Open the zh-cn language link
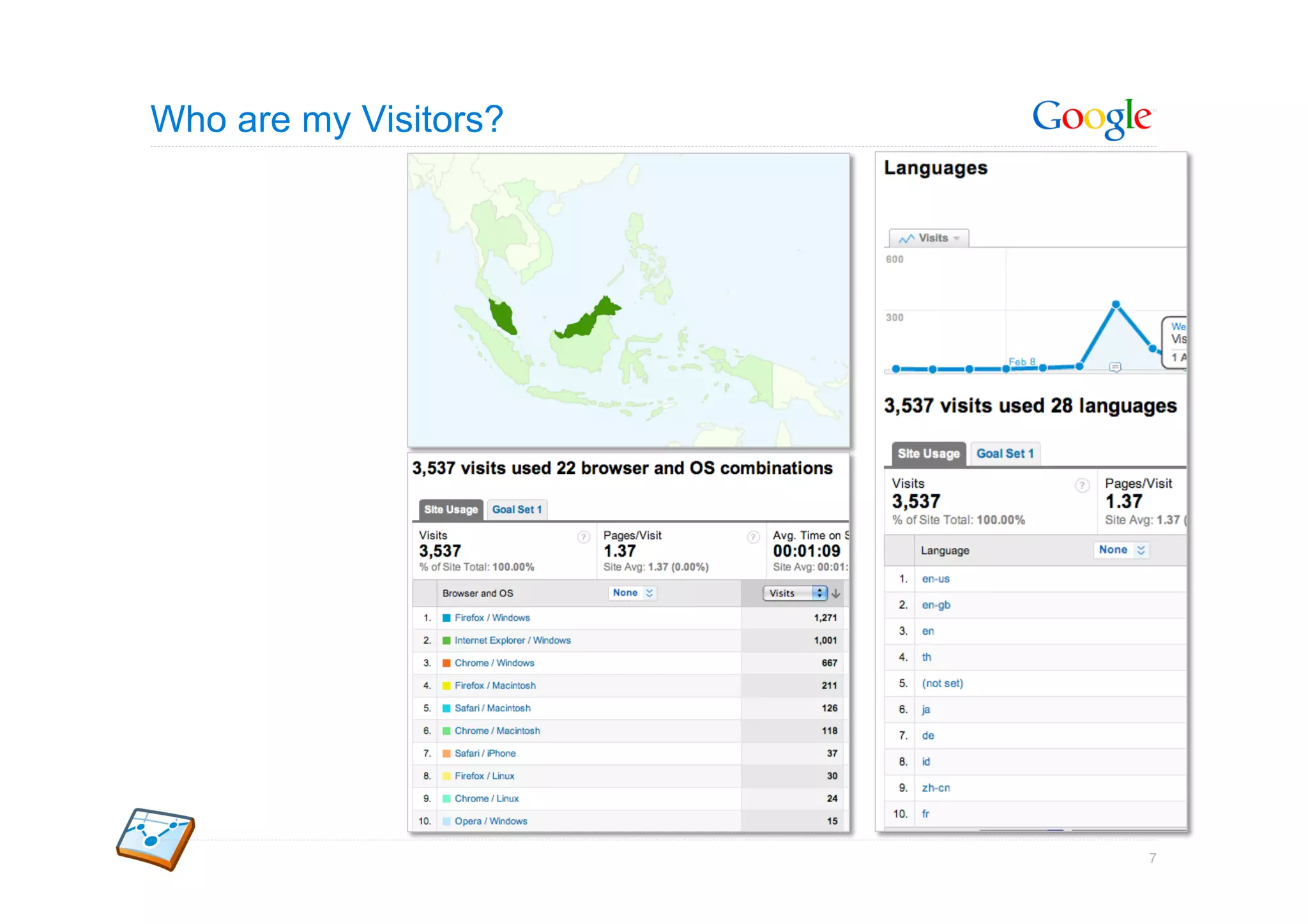1308x924 pixels. coord(936,788)
